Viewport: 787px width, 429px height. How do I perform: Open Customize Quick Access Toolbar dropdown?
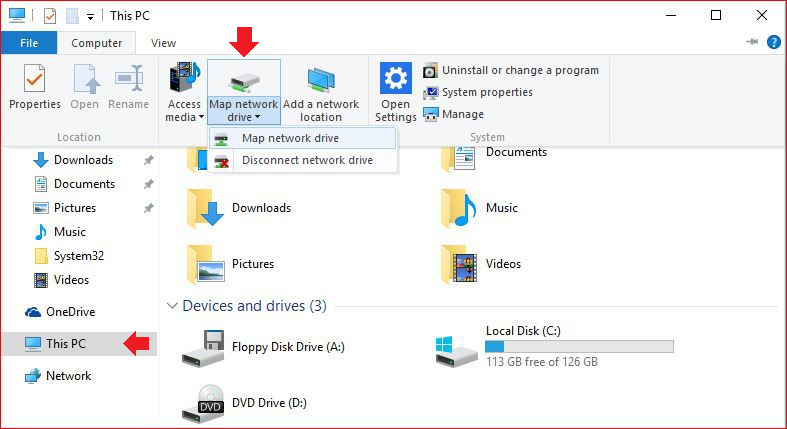point(90,17)
